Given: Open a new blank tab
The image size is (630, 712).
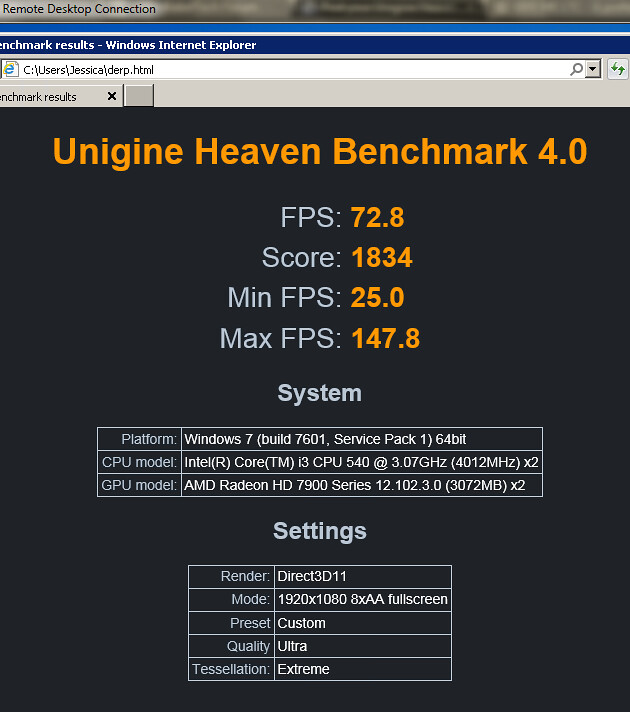Looking at the screenshot, I should (139, 96).
